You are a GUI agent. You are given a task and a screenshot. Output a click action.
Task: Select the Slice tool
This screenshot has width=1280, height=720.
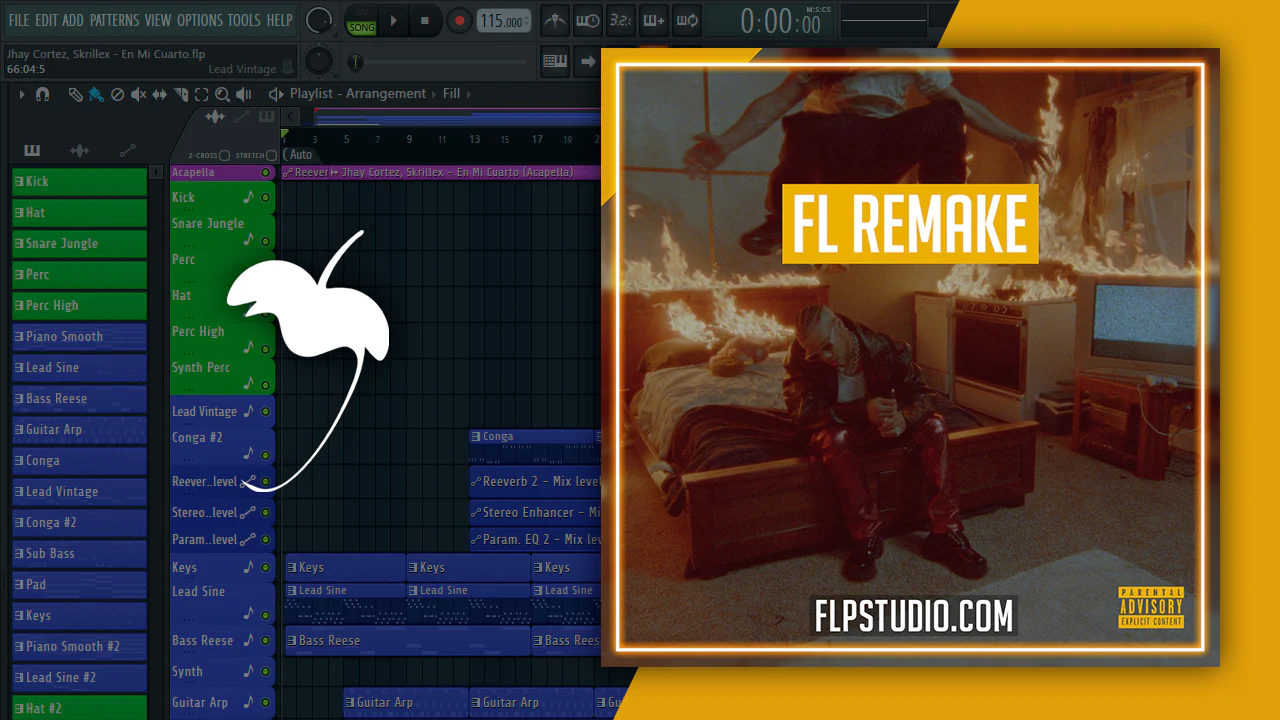pos(181,94)
